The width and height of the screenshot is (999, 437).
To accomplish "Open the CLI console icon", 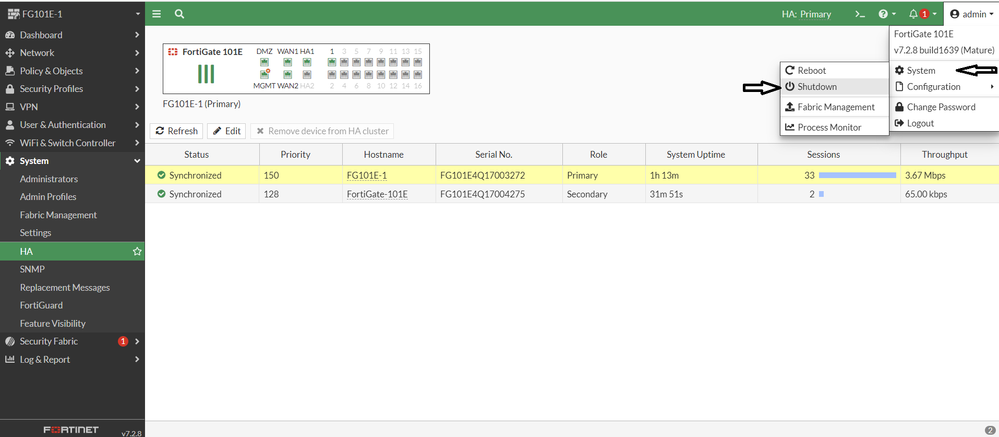I will coord(859,14).
